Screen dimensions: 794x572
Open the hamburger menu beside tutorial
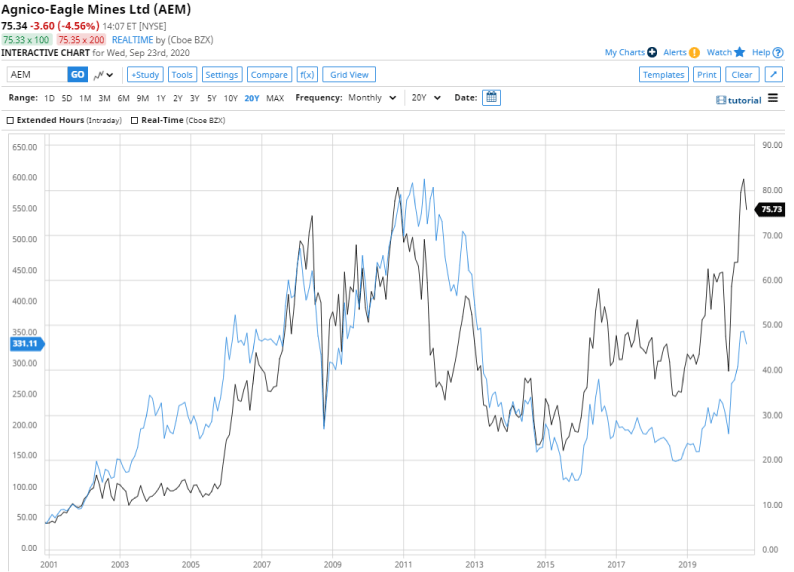(773, 99)
